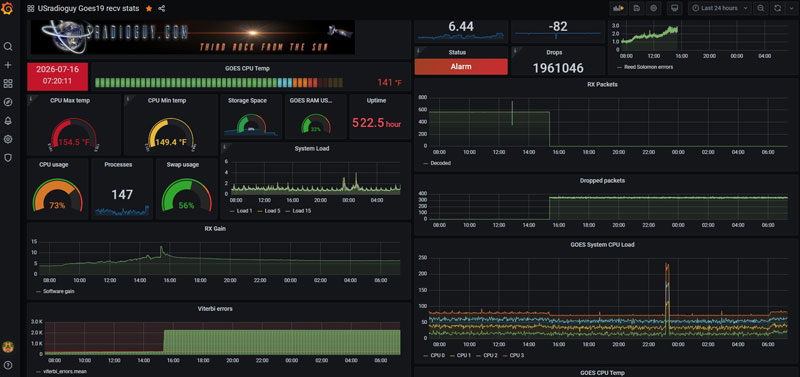Share dashboard via share icon
800x377 pixels.
click(162, 9)
